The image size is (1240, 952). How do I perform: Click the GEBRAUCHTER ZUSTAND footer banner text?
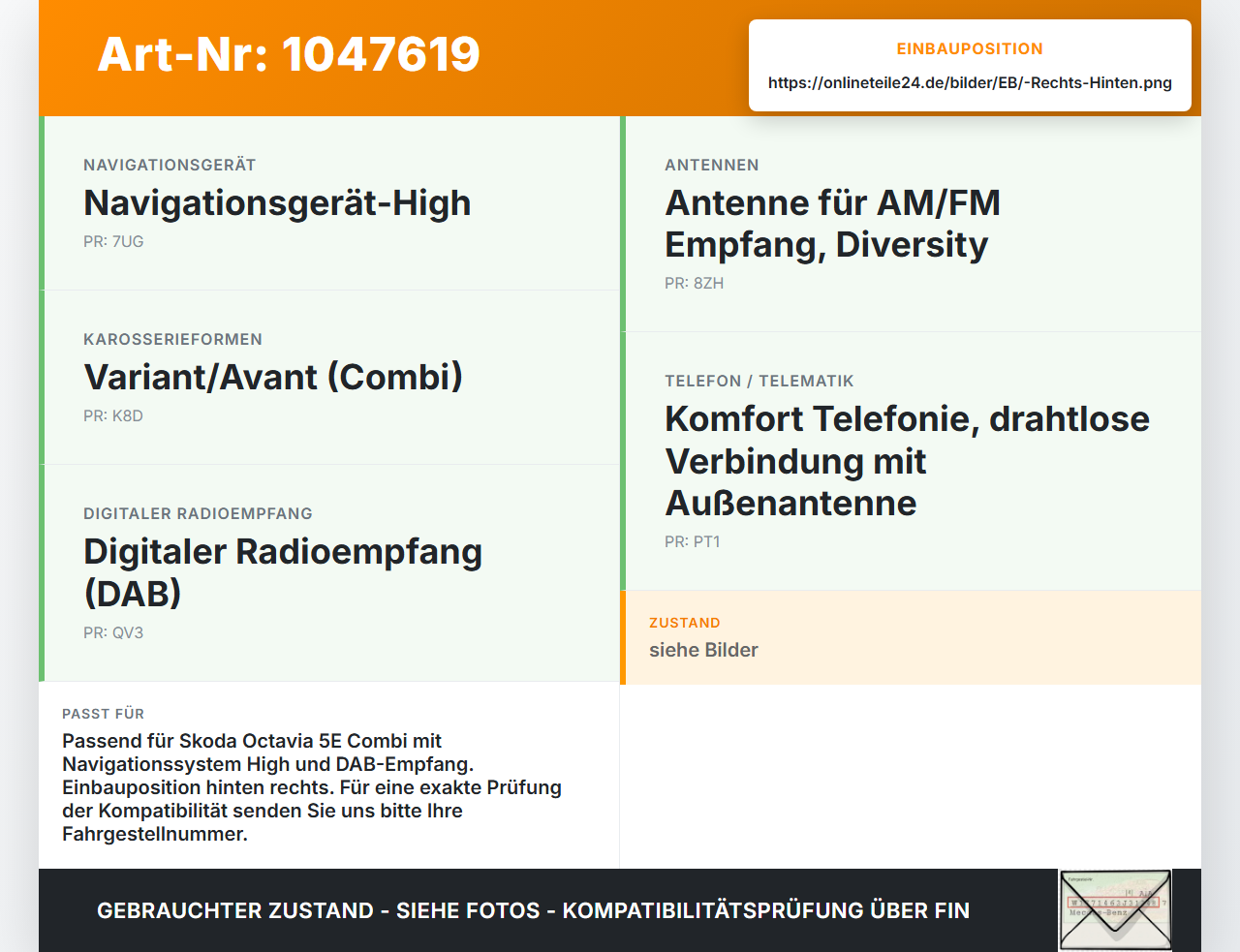click(x=533, y=910)
